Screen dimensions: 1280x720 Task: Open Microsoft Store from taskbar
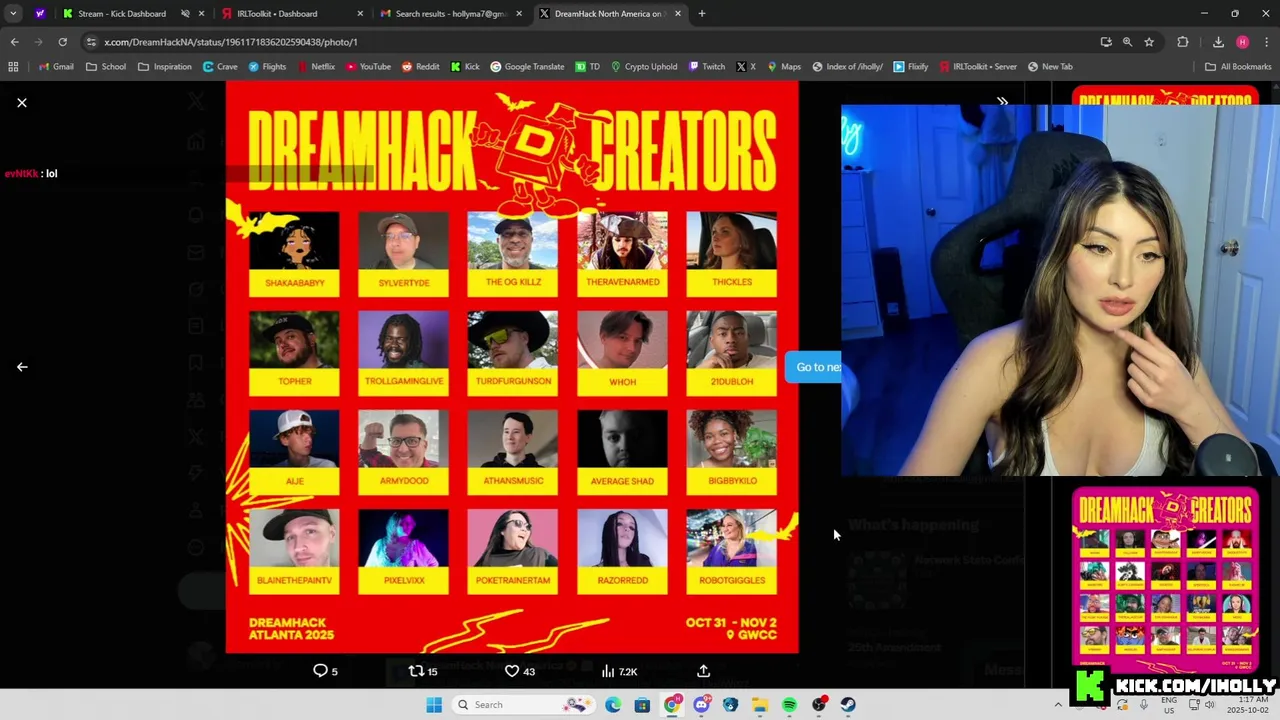(x=642, y=705)
